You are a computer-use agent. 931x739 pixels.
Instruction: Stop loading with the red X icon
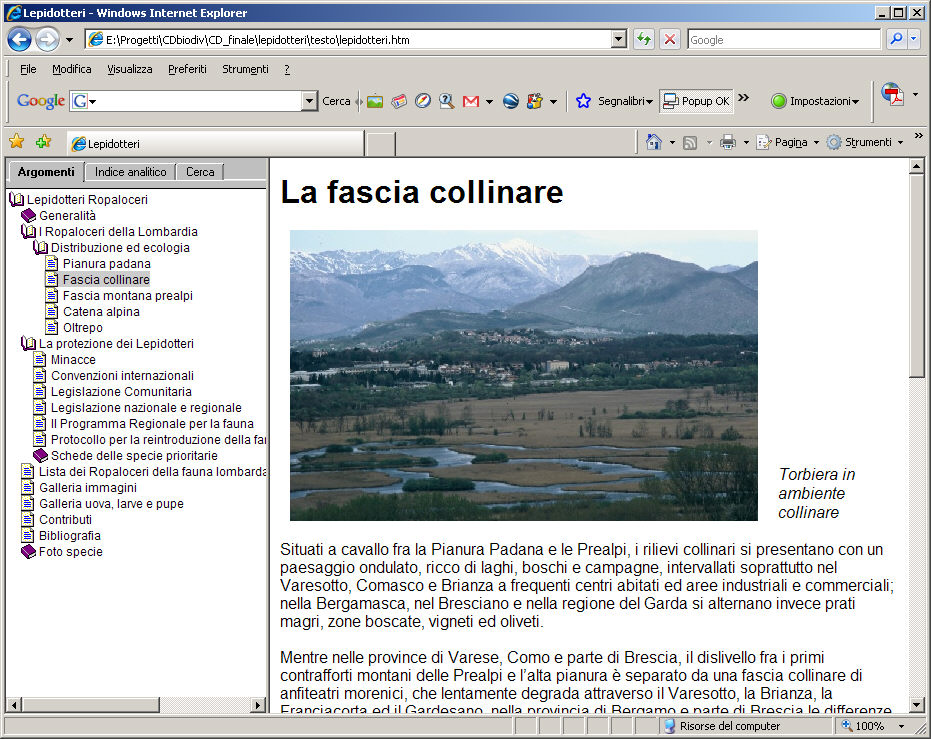pyautogui.click(x=670, y=40)
